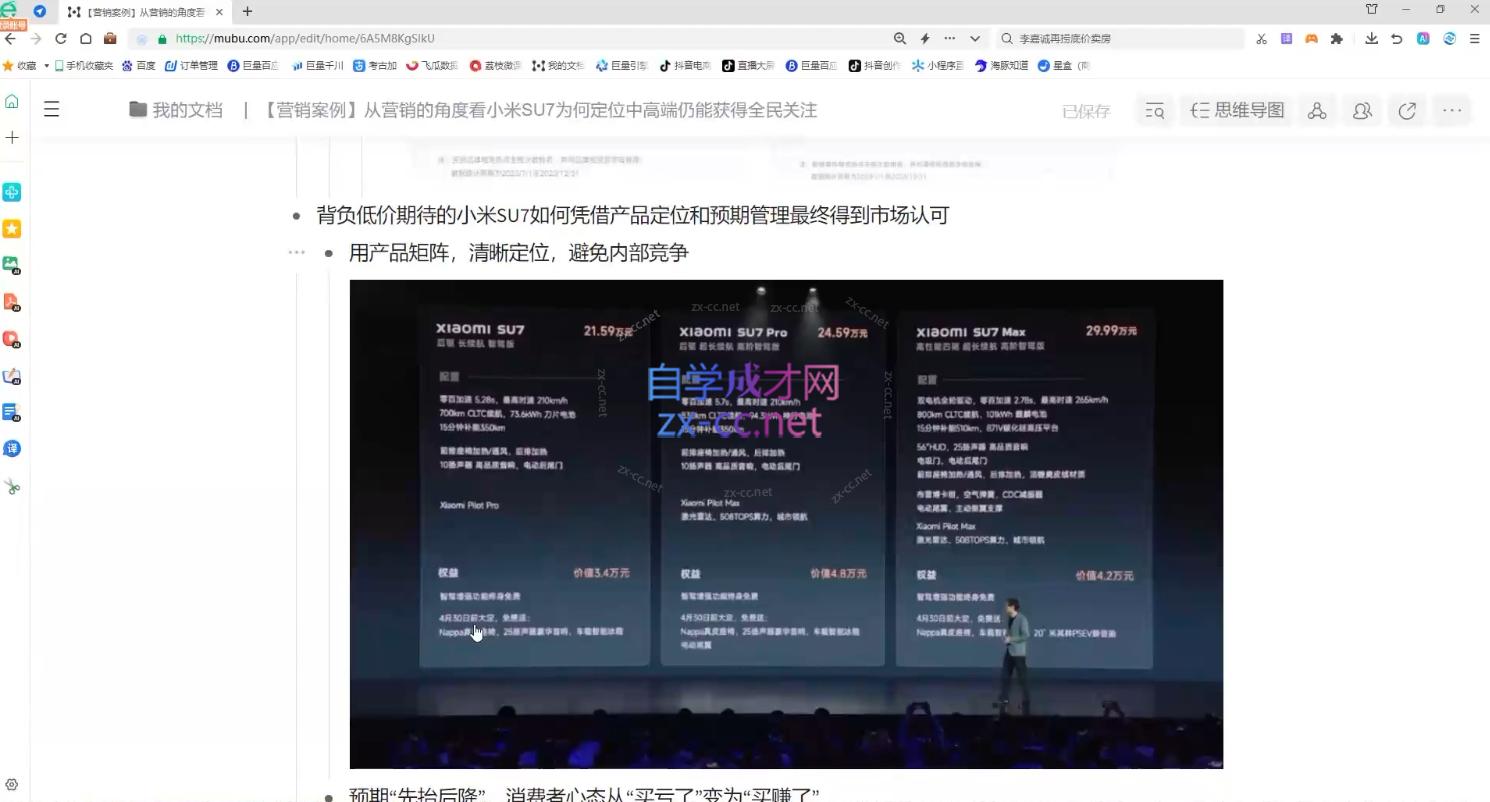
Task: Open the 收藏 bookmarks dropdown arrow
Action: [46, 66]
